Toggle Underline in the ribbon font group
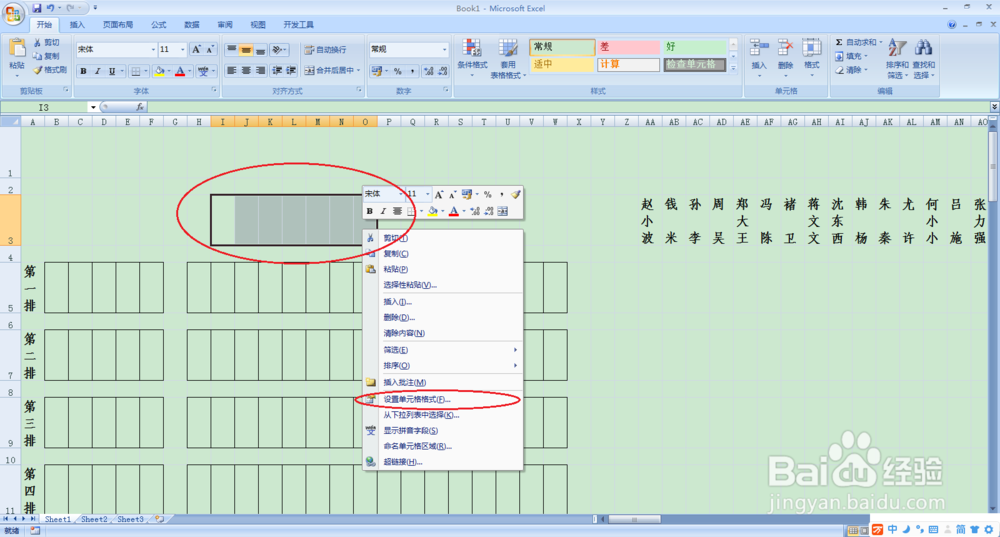This screenshot has width=1000, height=537. (112, 71)
